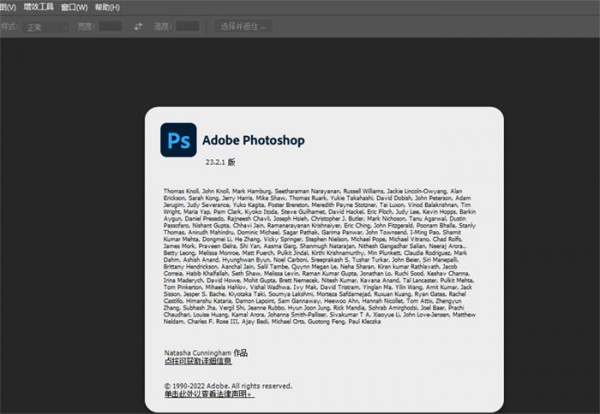The height and width of the screenshot is (414, 600).
Task: Click the swap width and height icon
Action: [138, 26]
